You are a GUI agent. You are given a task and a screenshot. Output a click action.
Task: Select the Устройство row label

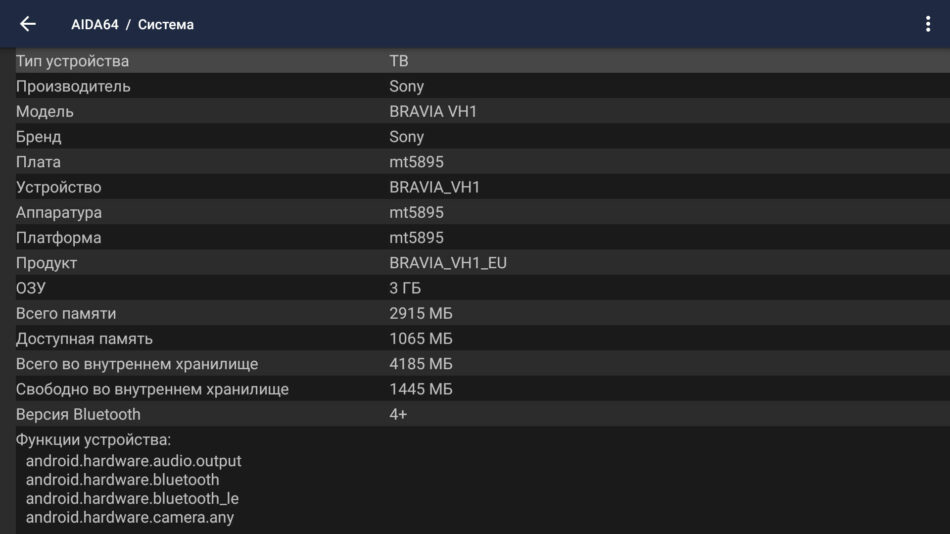click(59, 187)
